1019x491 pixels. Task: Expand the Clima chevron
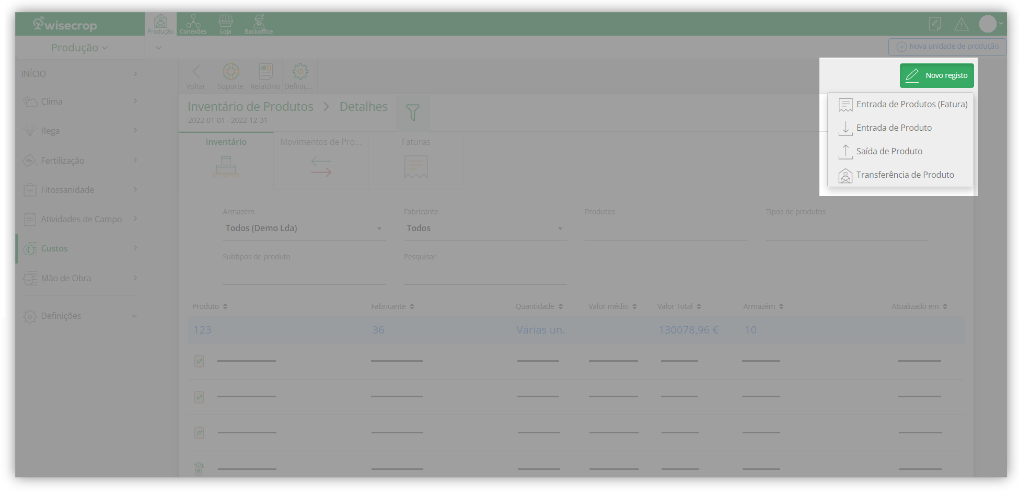point(135,101)
